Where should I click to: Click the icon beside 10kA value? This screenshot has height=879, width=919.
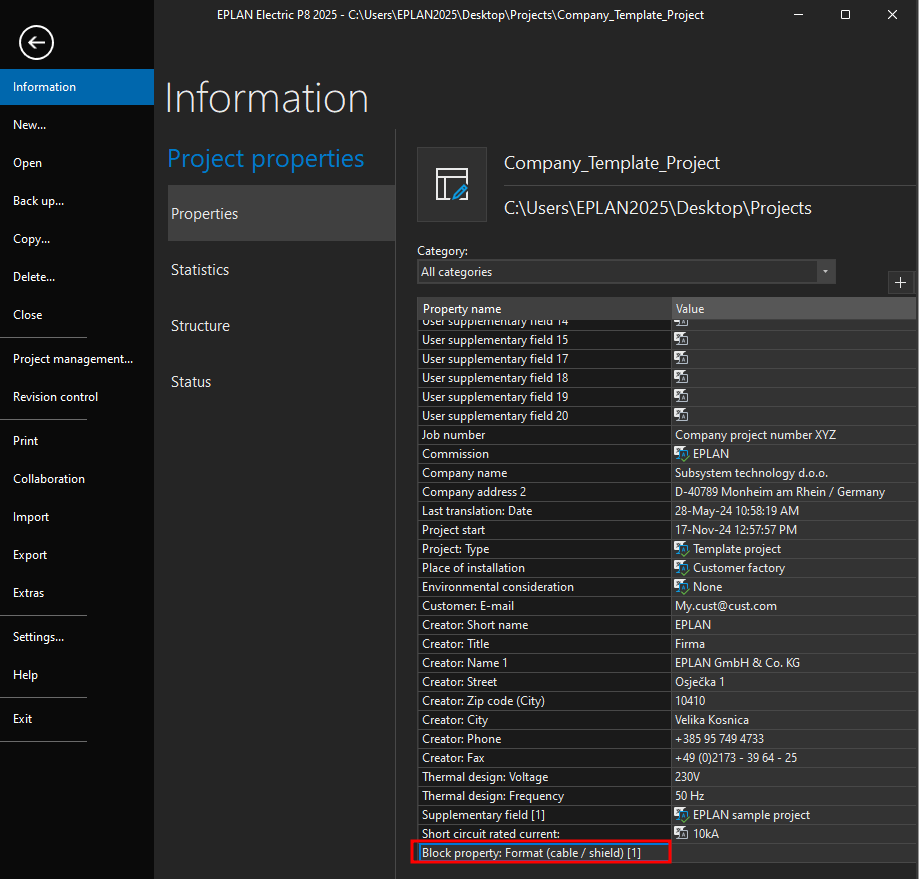(x=682, y=834)
